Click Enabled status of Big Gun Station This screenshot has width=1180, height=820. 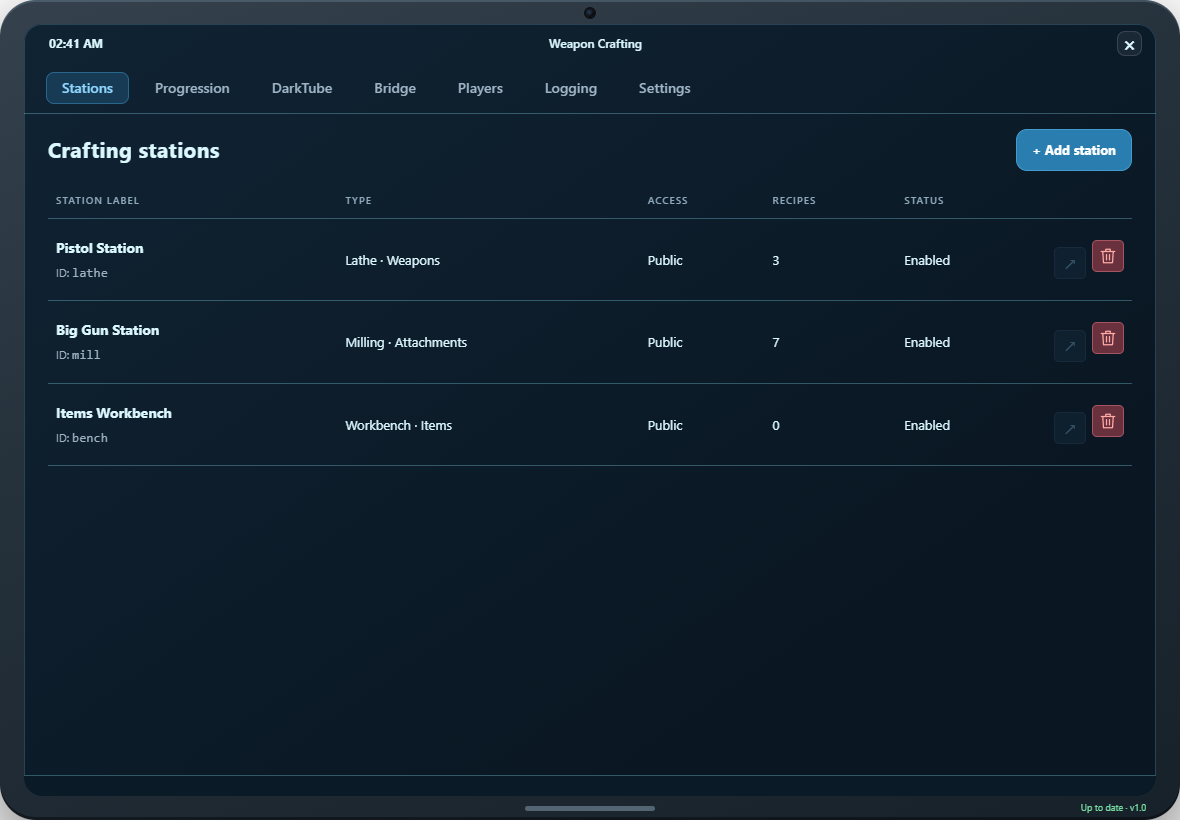(926, 342)
